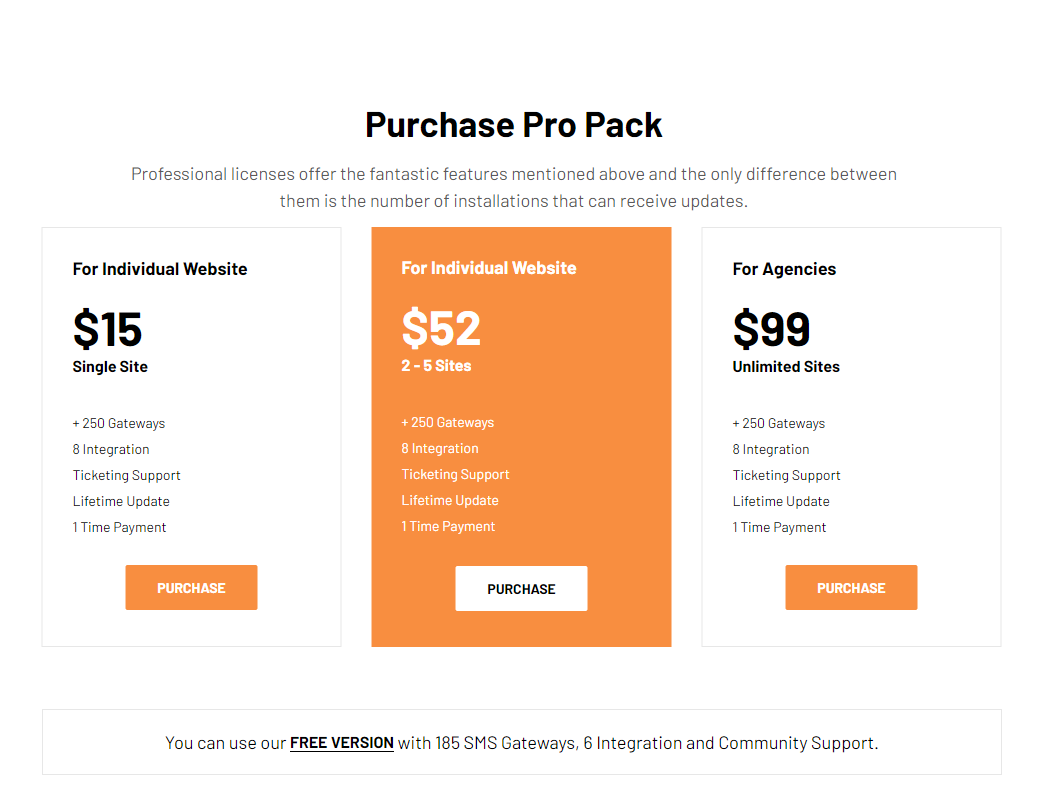Click Ticketing Support in the Agencies card
Screen dimensions: 1049x801
point(787,475)
